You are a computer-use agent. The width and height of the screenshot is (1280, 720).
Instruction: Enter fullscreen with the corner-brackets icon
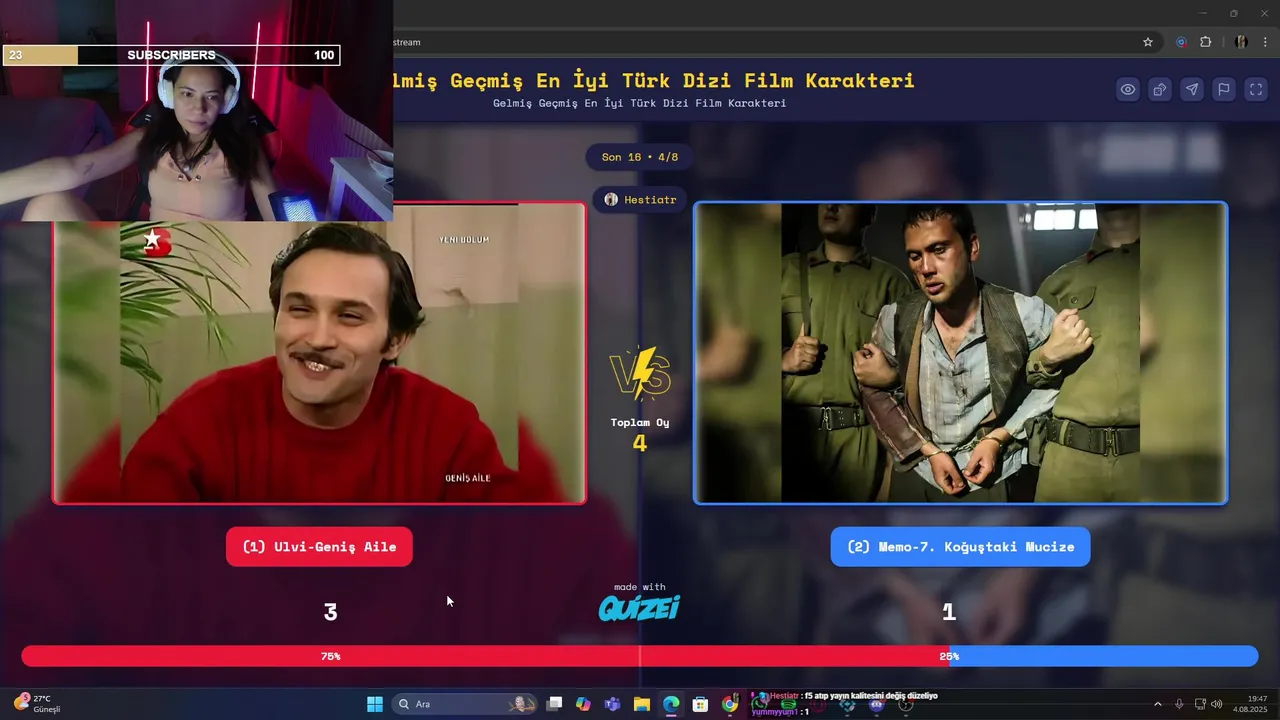(x=1256, y=89)
